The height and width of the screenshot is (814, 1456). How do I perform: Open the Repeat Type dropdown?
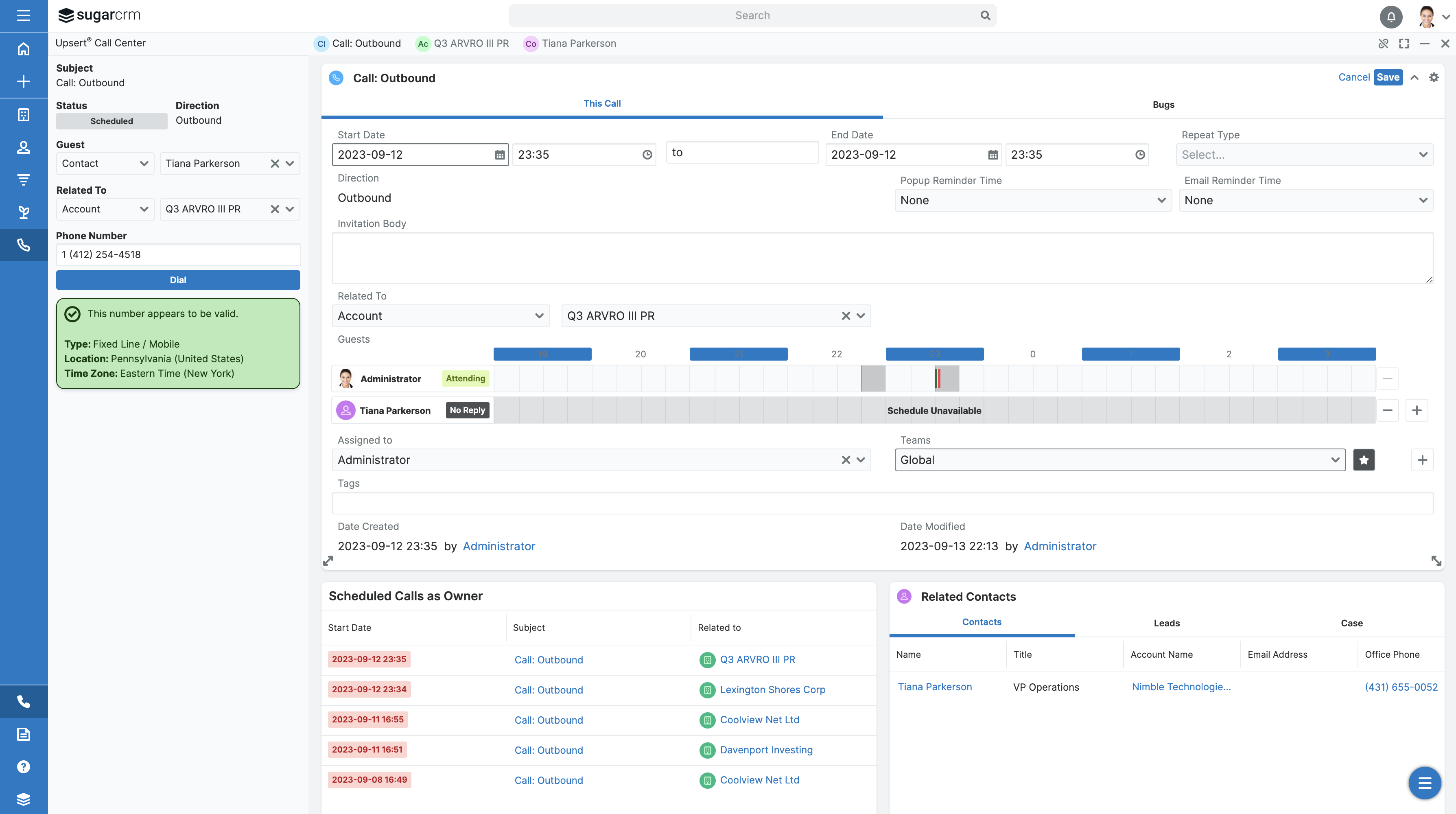tap(1306, 154)
